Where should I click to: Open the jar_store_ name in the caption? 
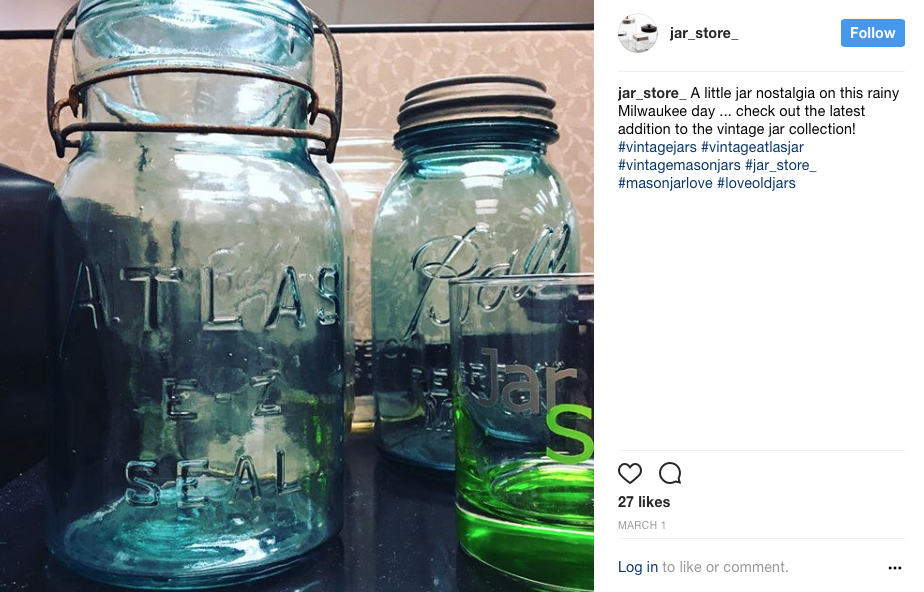point(652,93)
